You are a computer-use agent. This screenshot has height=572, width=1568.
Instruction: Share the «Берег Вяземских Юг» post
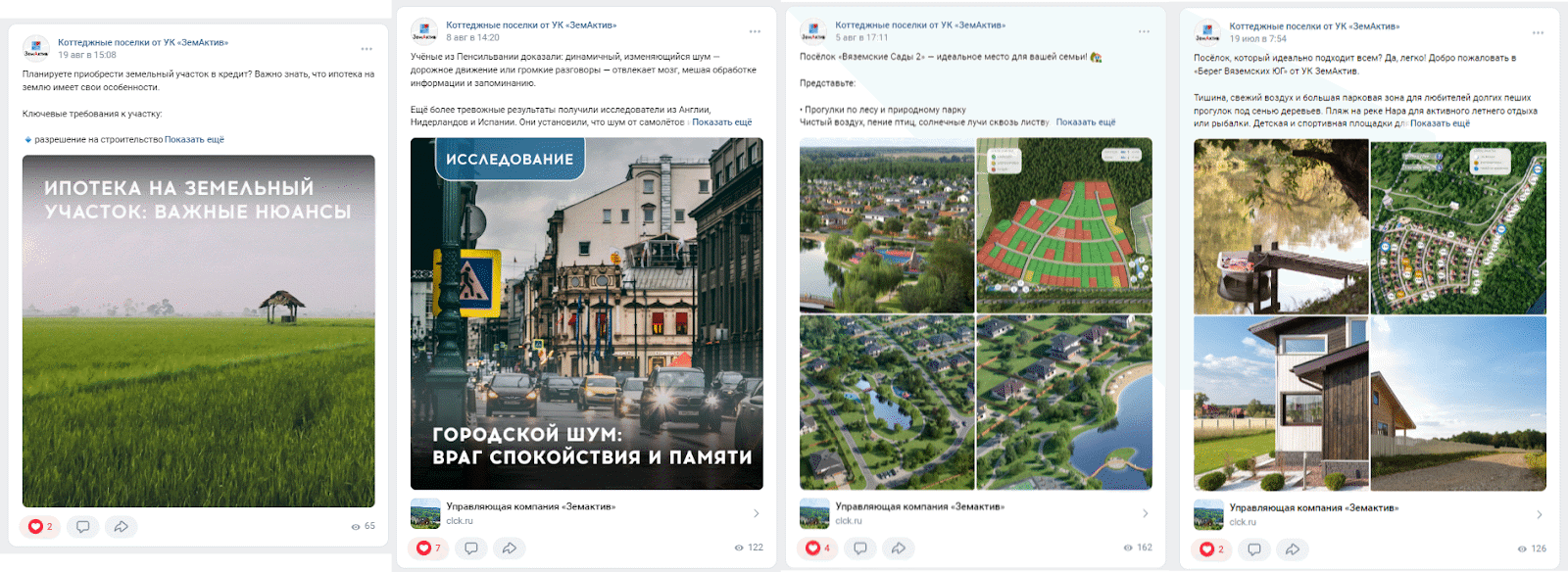pyautogui.click(x=1293, y=549)
